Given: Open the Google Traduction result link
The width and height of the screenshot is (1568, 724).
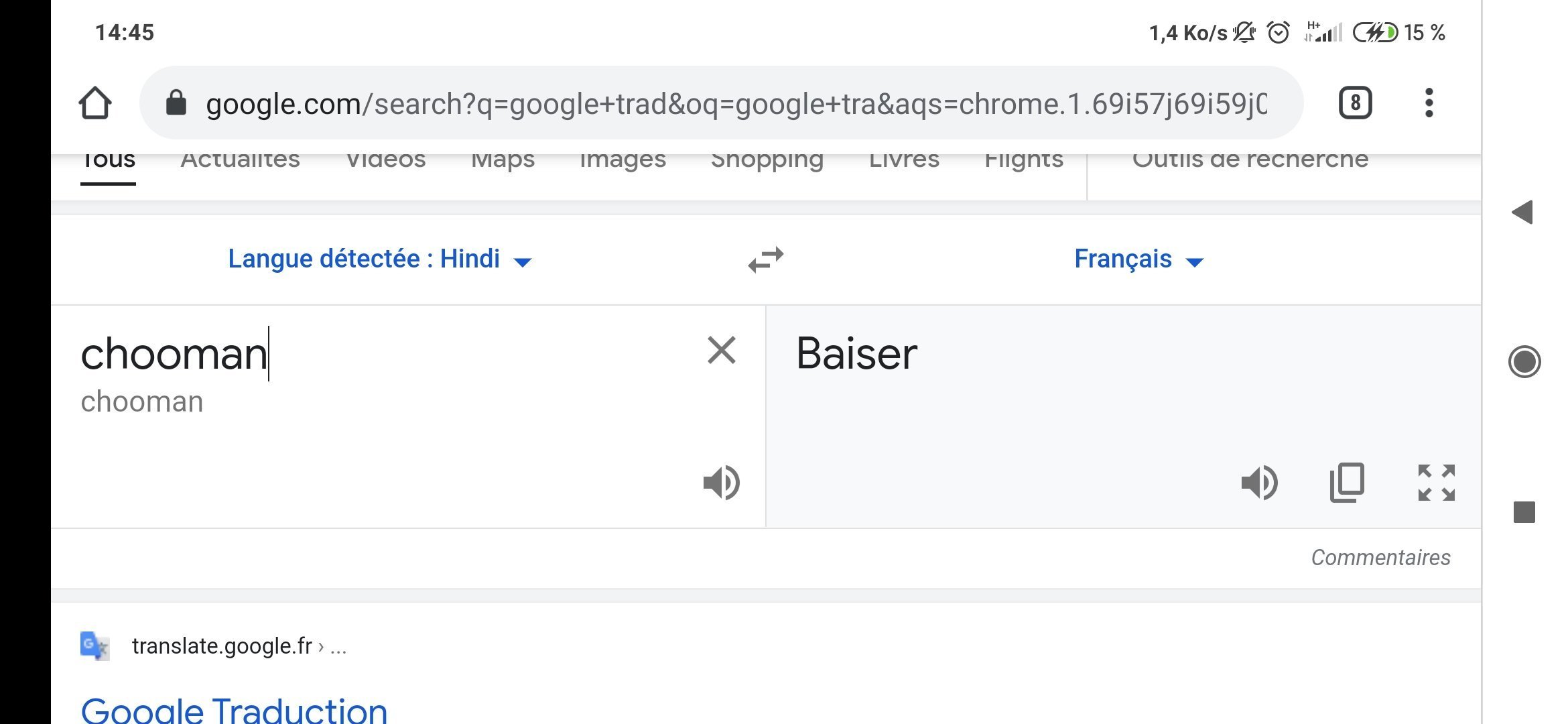Looking at the screenshot, I should tap(234, 711).
